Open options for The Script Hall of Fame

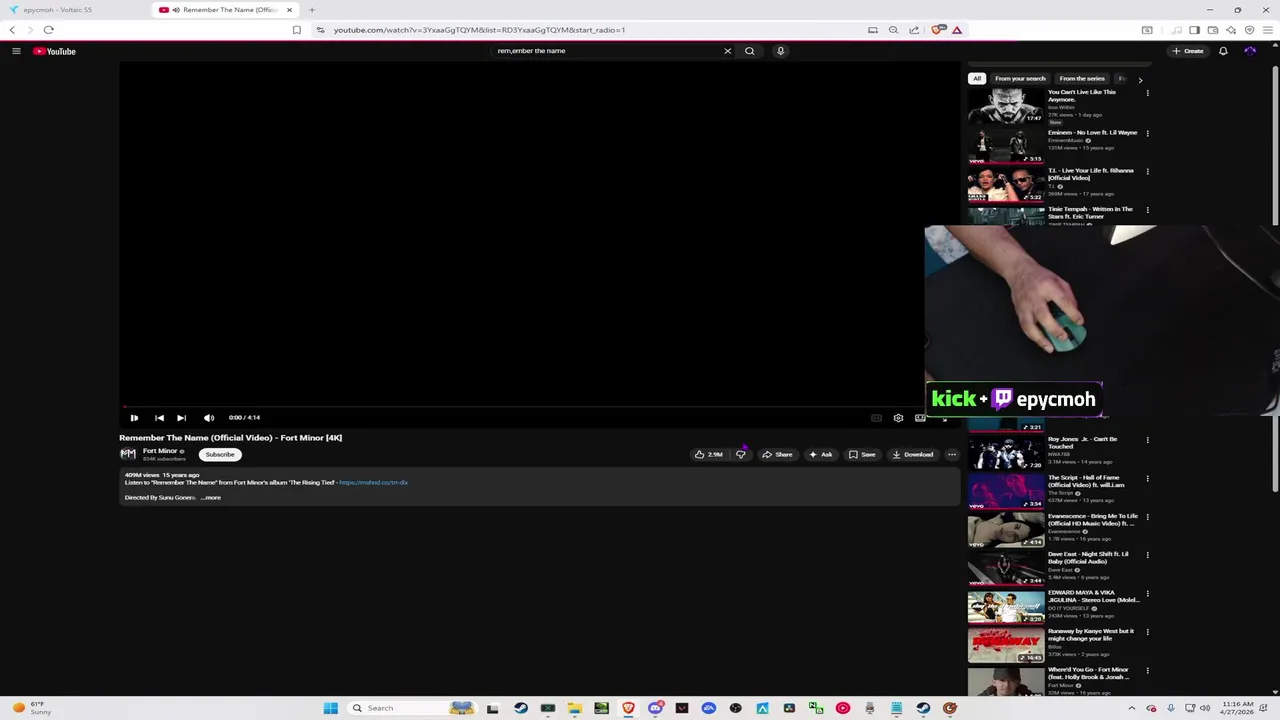(x=1147, y=478)
